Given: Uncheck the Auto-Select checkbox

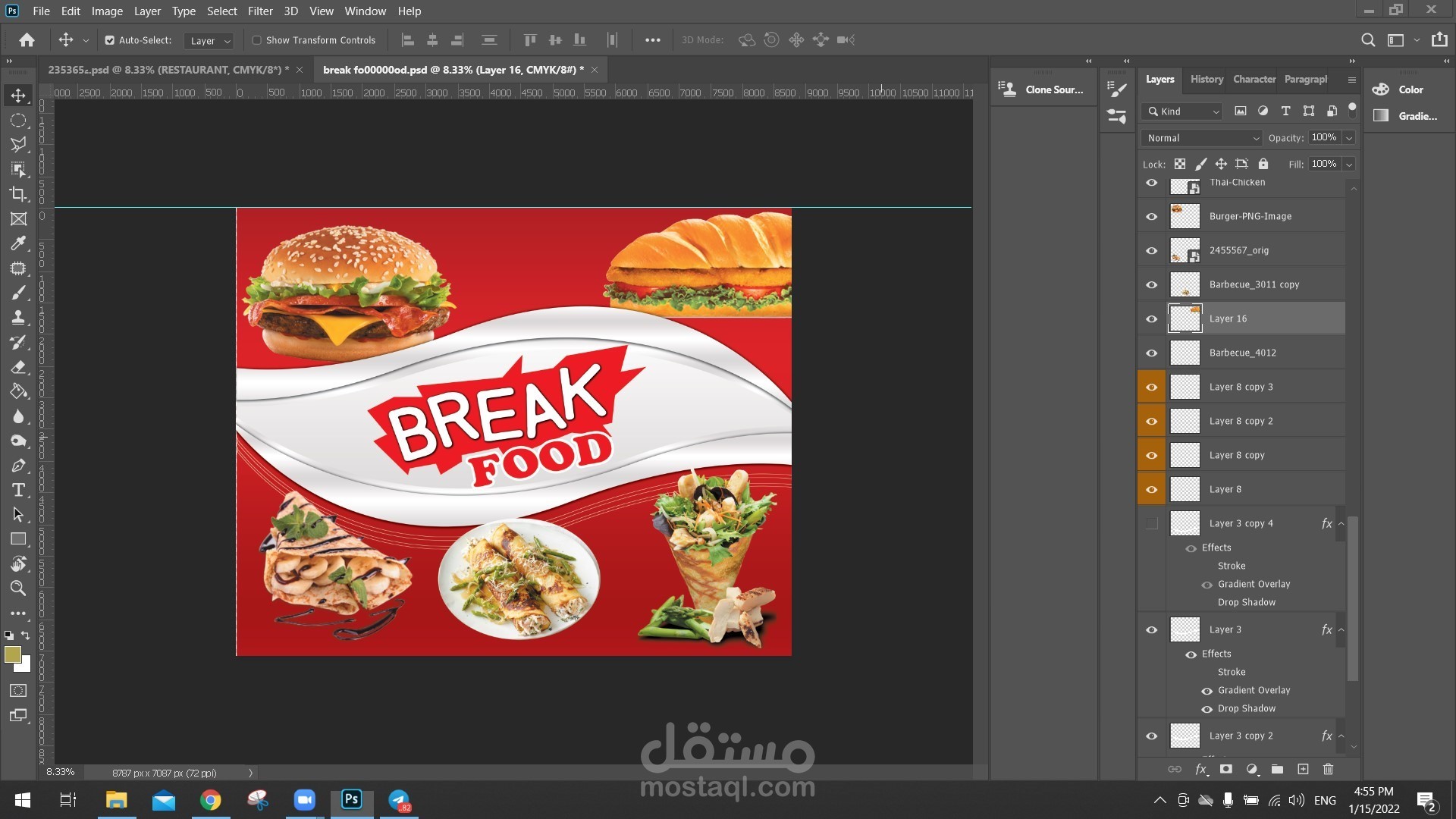Looking at the screenshot, I should pyautogui.click(x=110, y=40).
